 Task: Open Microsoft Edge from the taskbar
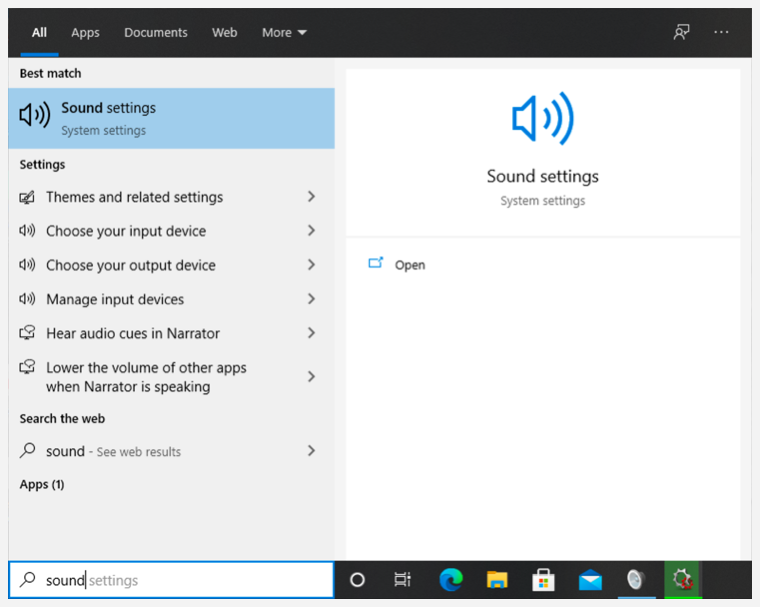pos(451,580)
